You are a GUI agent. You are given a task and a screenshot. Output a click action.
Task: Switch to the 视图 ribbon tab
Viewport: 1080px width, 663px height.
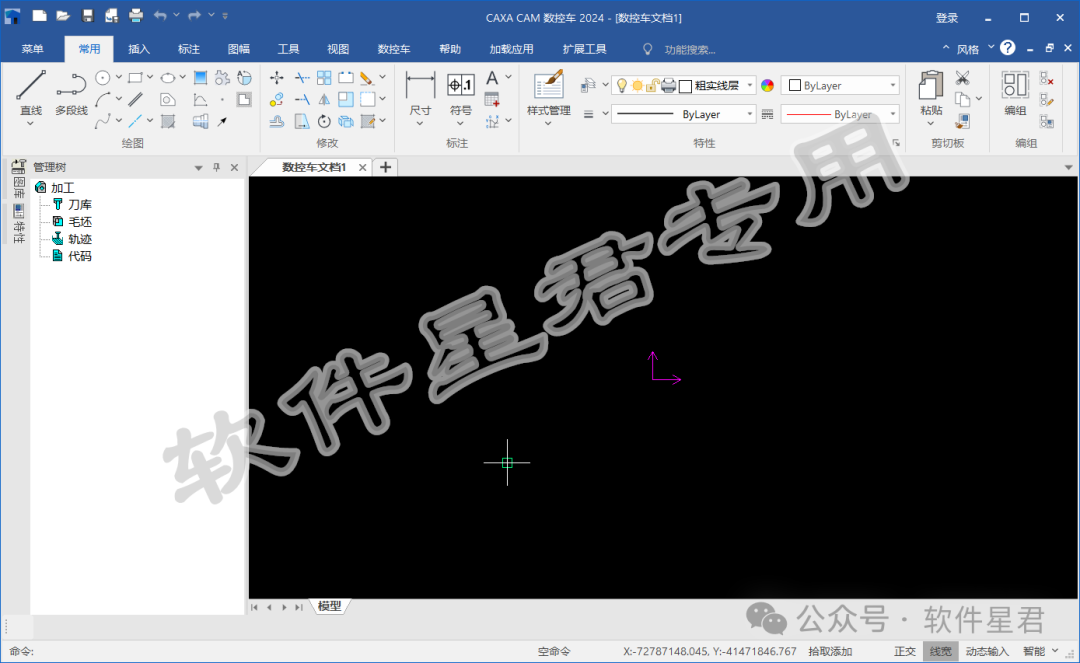pyautogui.click(x=338, y=49)
